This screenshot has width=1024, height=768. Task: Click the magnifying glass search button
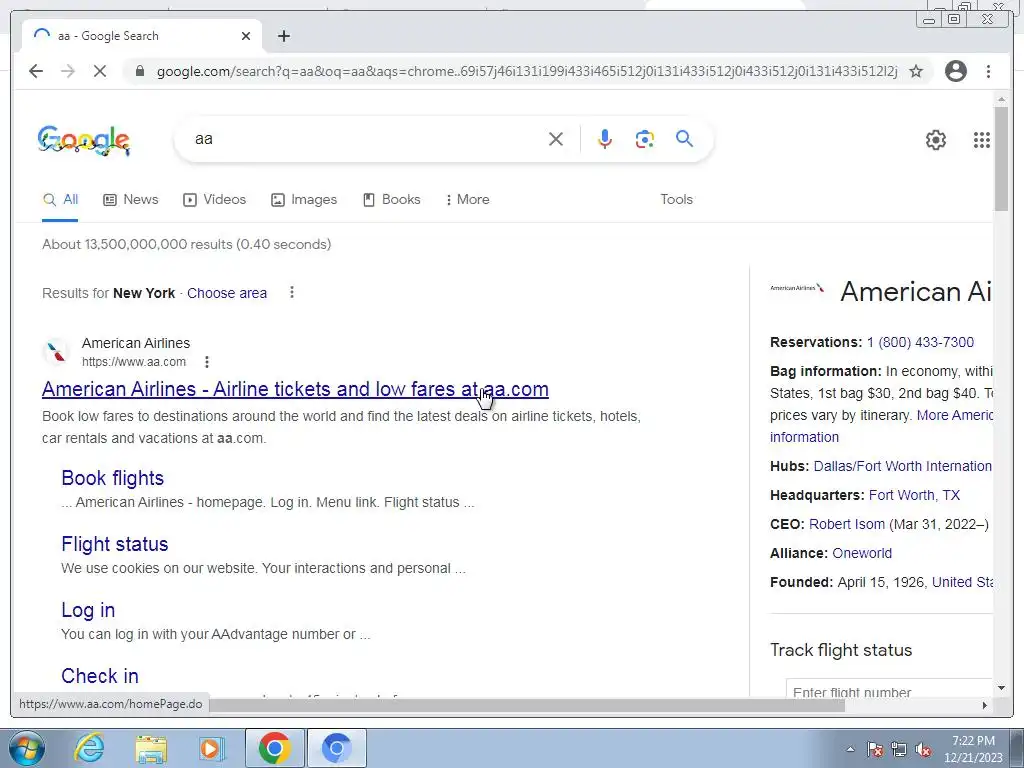coord(684,138)
